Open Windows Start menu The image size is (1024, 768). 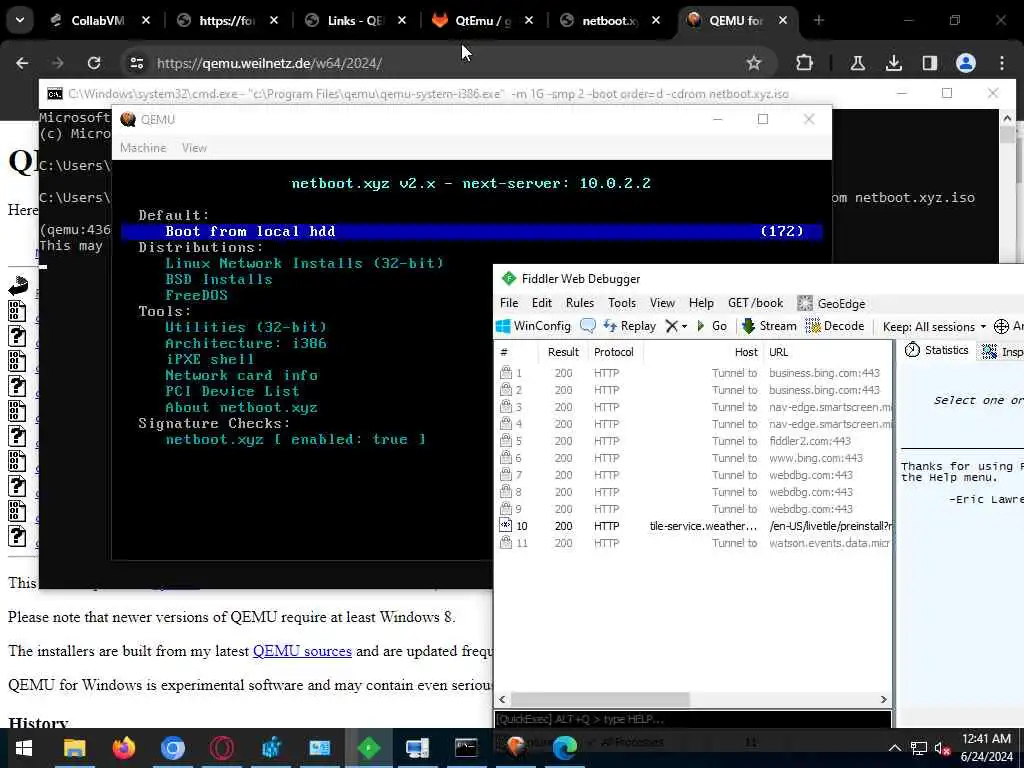pyautogui.click(x=24, y=748)
